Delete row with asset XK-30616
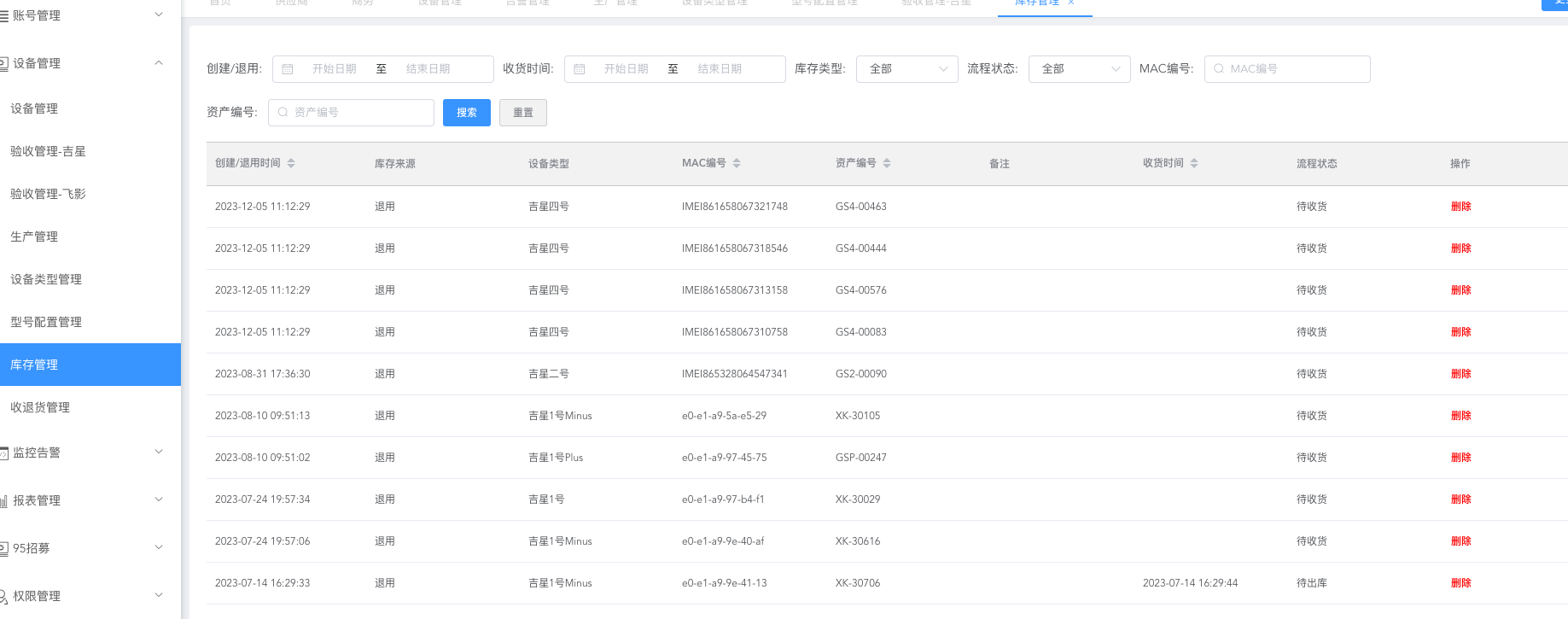Viewport: 1568px width, 619px height. [x=1460, y=541]
